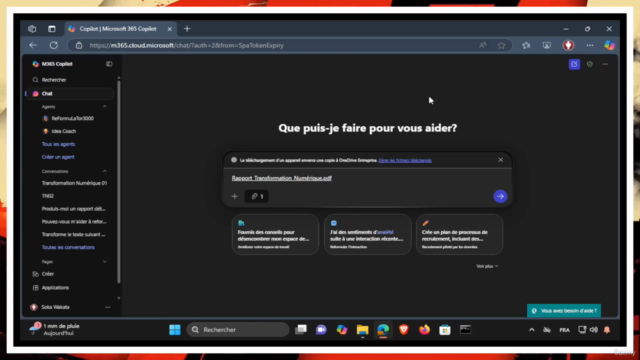This screenshot has width=640, height=360.
Task: Click the address bar URL
Action: pos(187,45)
